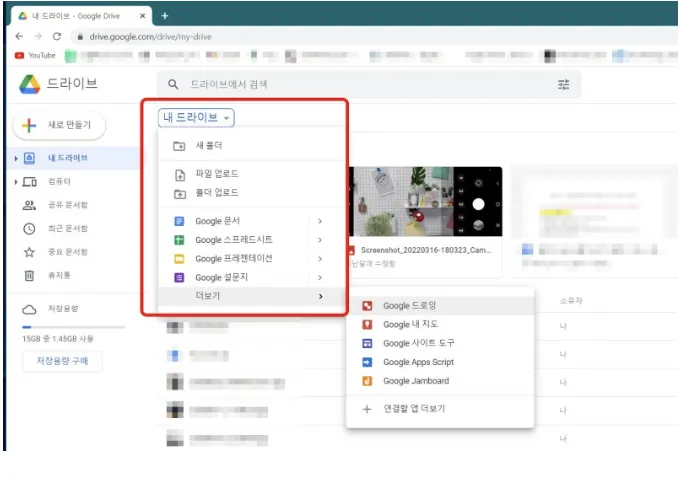The width and height of the screenshot is (679, 479).
Task: Open 공유 문서함 in the sidebar
Action: [68, 205]
